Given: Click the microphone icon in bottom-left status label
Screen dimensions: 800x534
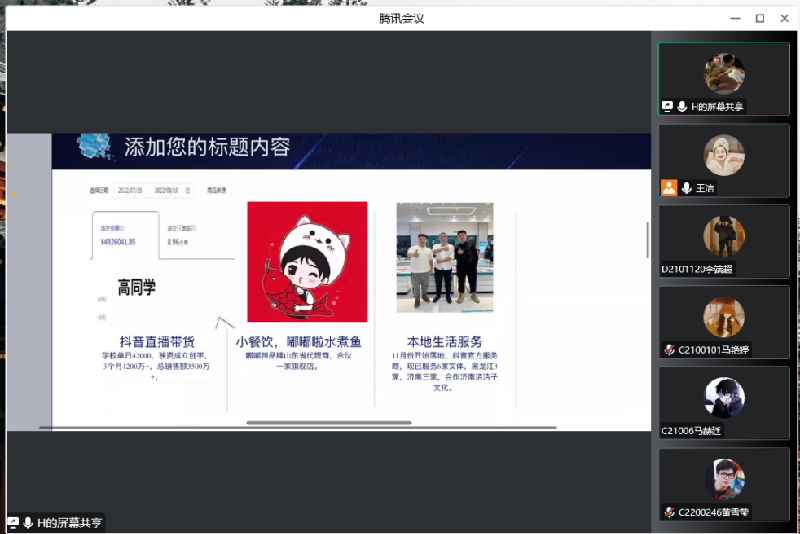Looking at the screenshot, I should tap(28, 522).
